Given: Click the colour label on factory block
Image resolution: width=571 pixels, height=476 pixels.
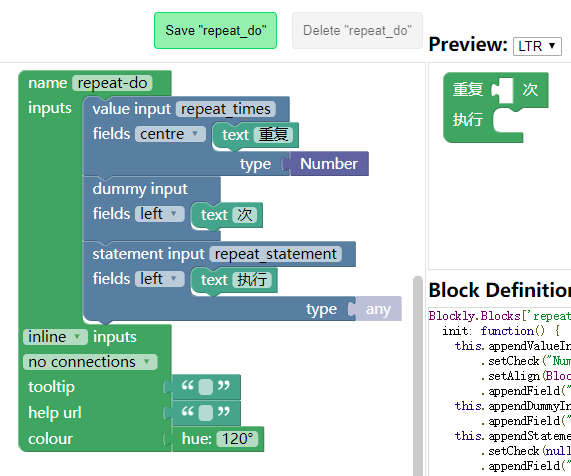Looking at the screenshot, I should 51,439.
